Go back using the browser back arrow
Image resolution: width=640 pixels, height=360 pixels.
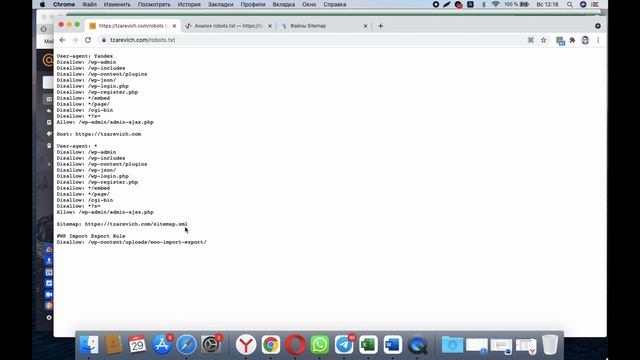click(x=62, y=40)
